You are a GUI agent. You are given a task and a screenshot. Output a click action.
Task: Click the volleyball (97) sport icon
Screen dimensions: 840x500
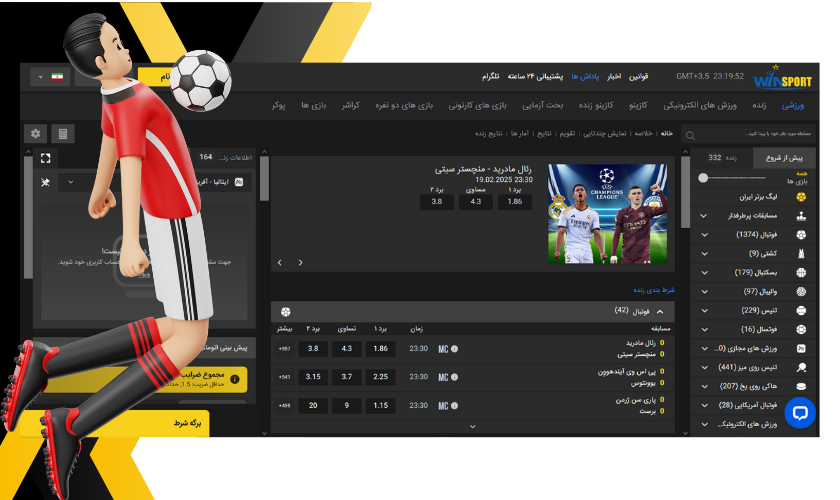(x=801, y=292)
